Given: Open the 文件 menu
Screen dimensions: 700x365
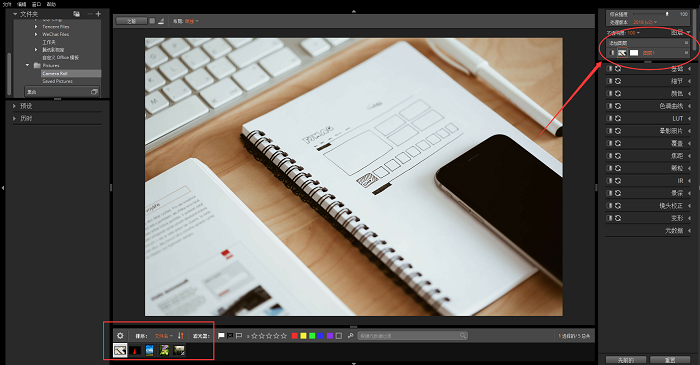Looking at the screenshot, I should (7, 4).
